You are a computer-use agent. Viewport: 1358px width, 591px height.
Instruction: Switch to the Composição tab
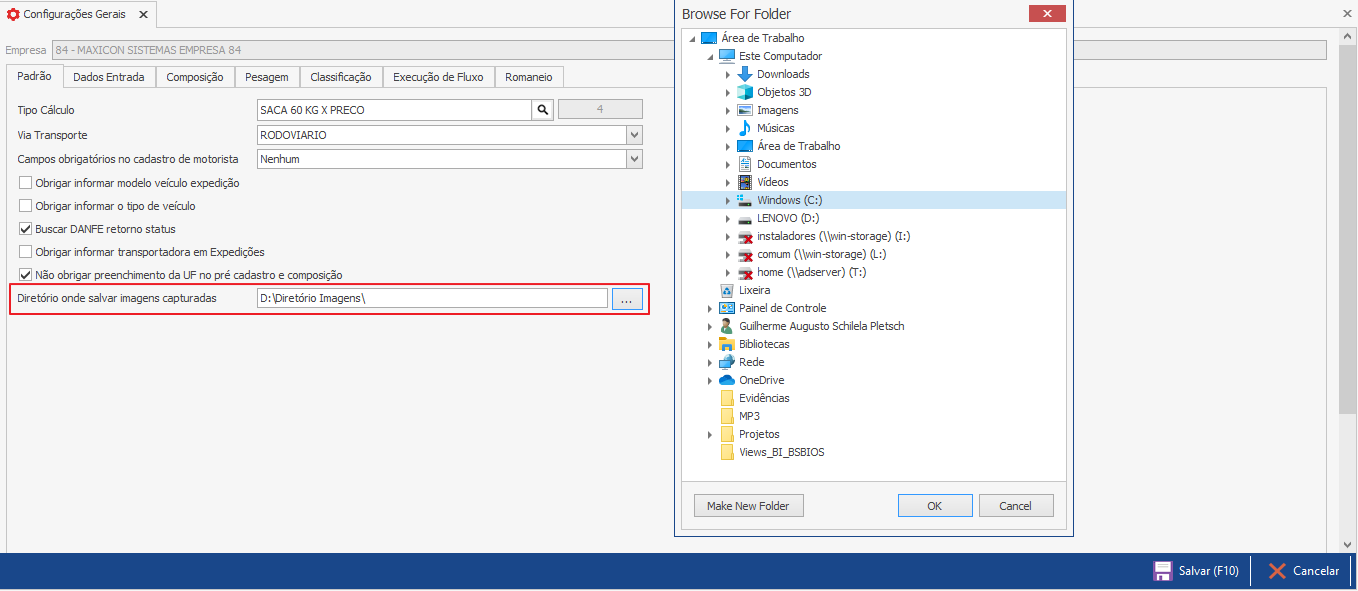(x=195, y=77)
